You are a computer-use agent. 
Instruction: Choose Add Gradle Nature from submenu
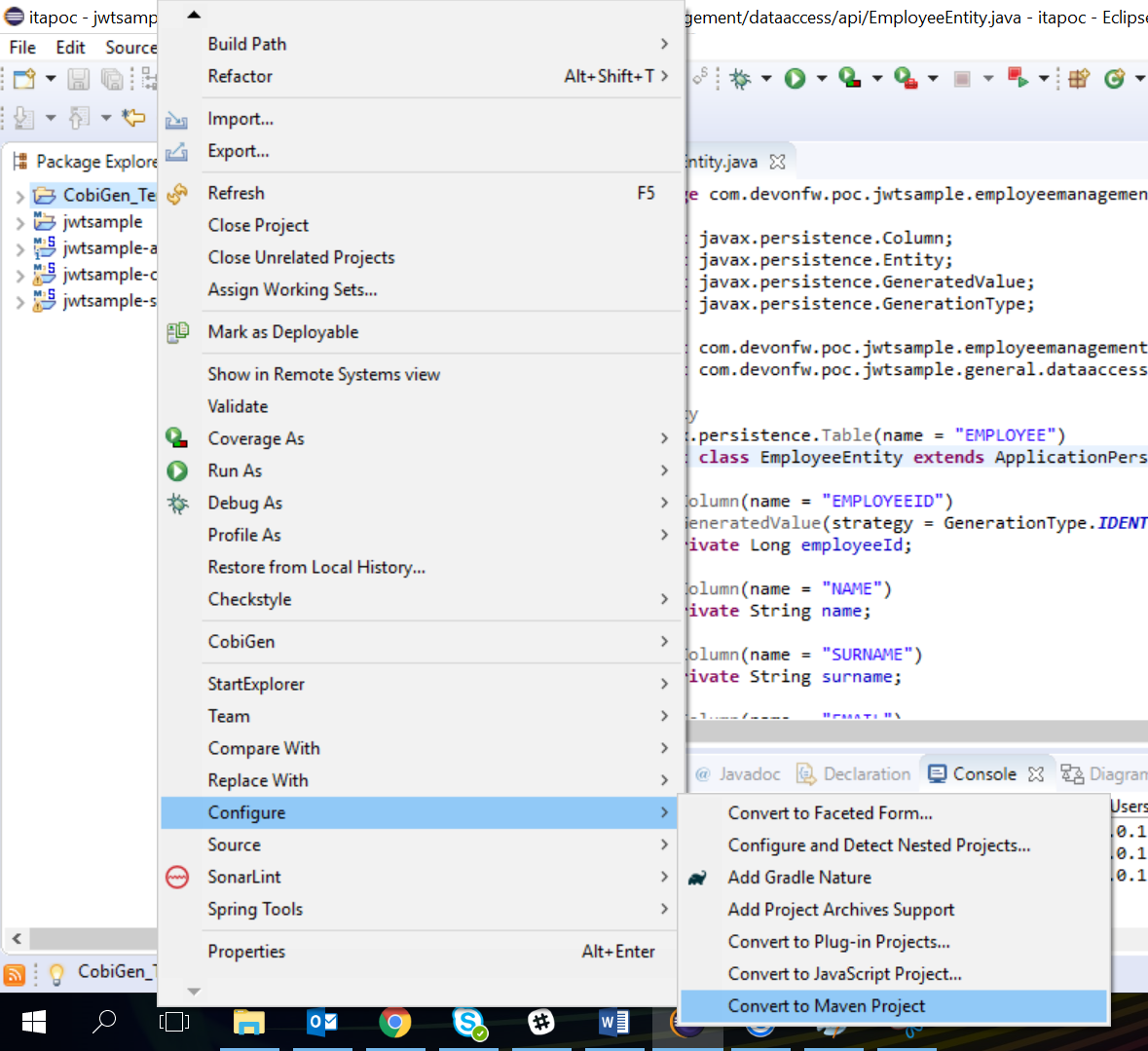pos(798,878)
